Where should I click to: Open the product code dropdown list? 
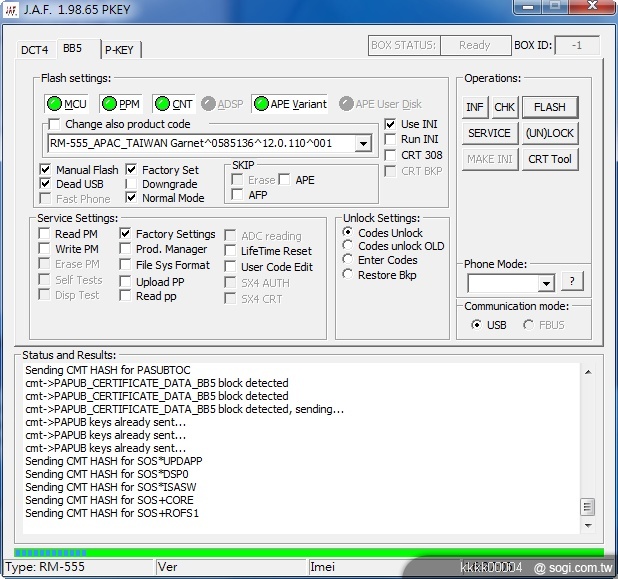[363, 143]
